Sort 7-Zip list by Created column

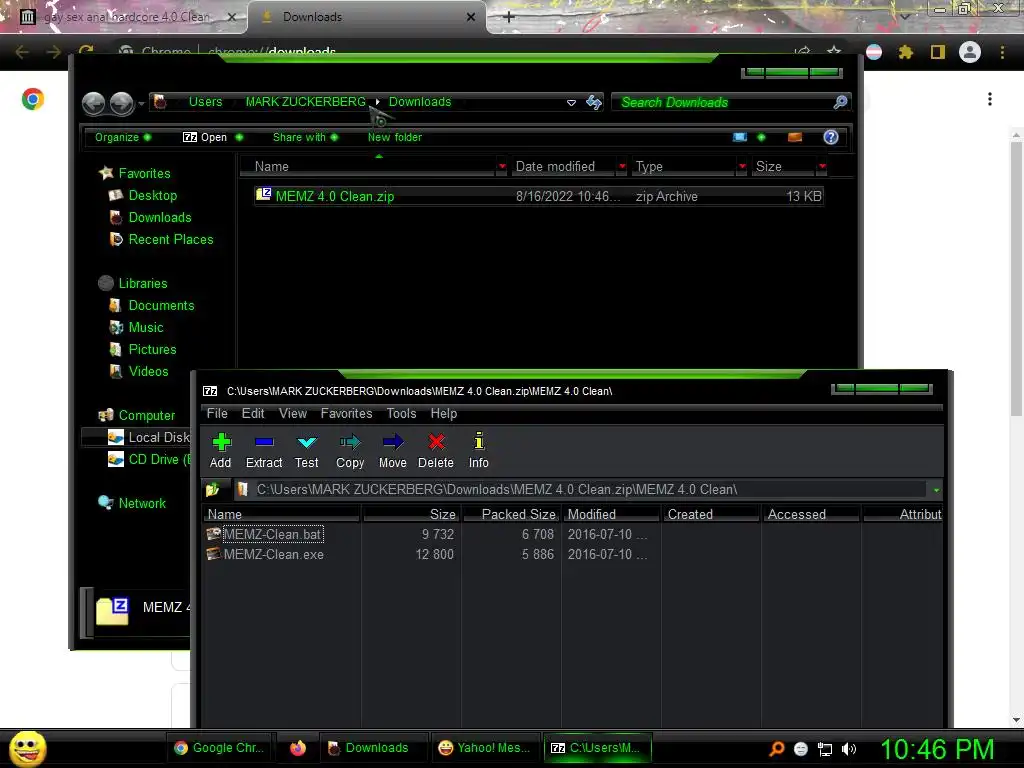pos(712,515)
